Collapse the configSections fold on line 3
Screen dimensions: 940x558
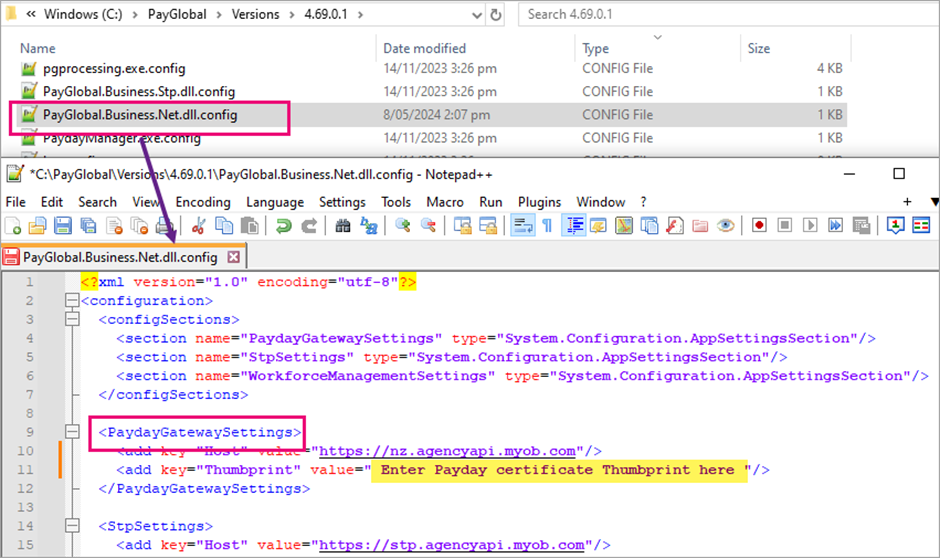pos(70,320)
